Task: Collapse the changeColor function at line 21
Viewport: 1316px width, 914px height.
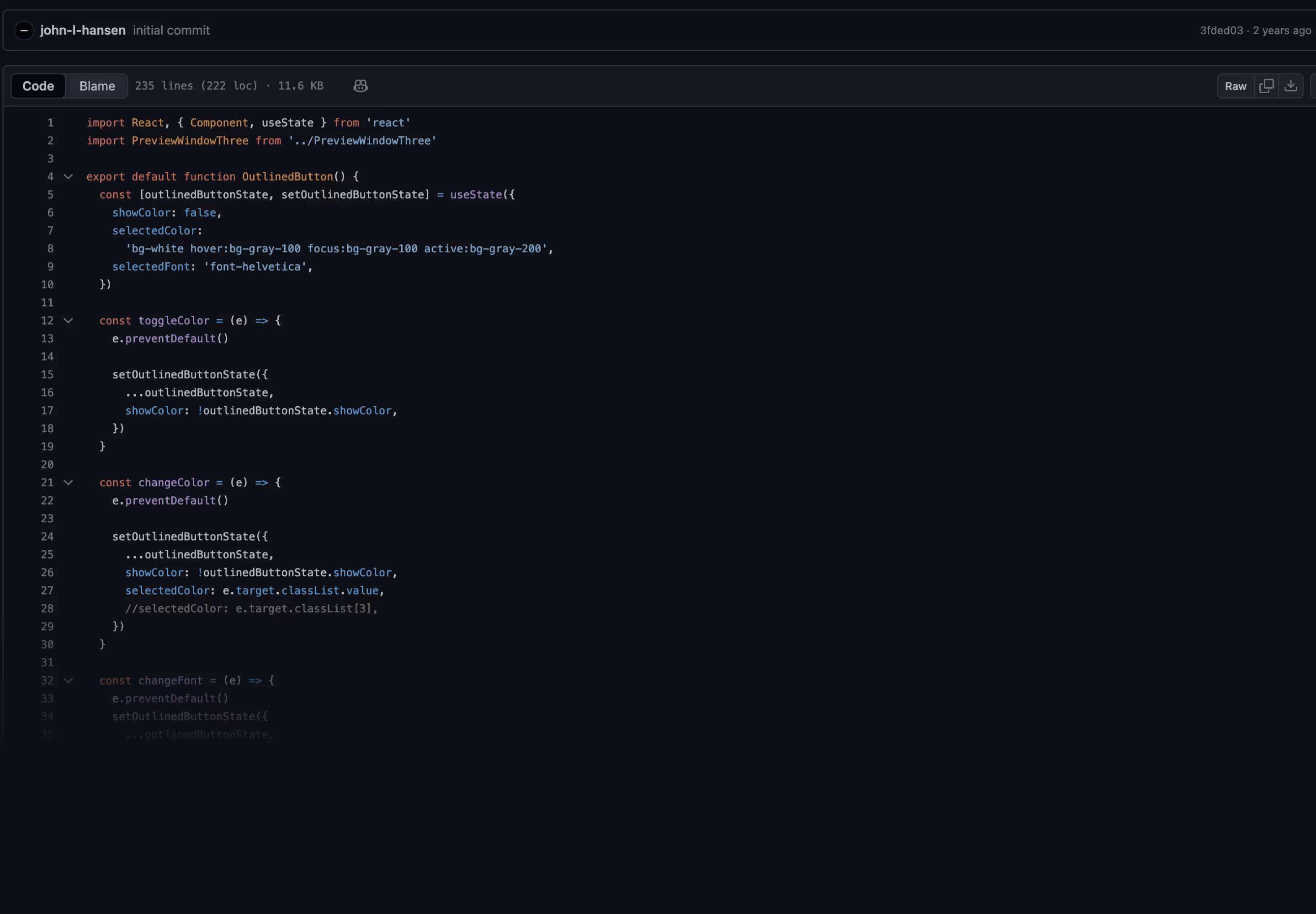Action: [68, 482]
